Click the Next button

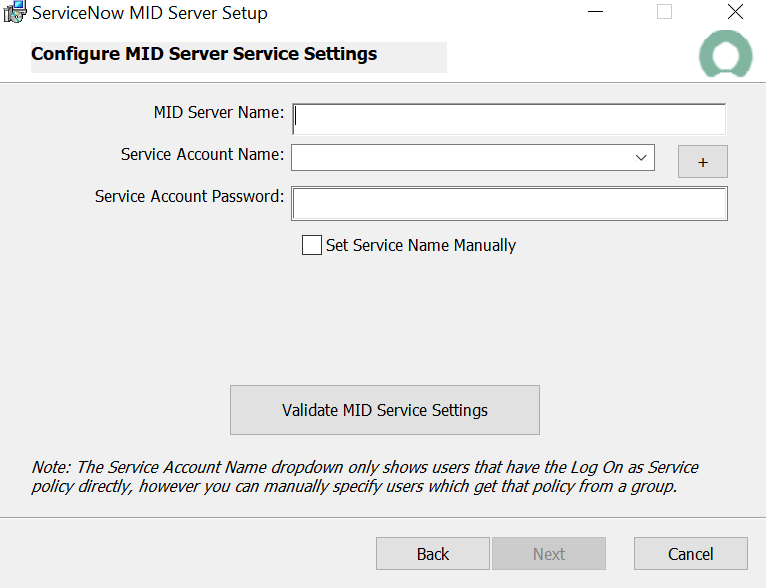click(548, 554)
